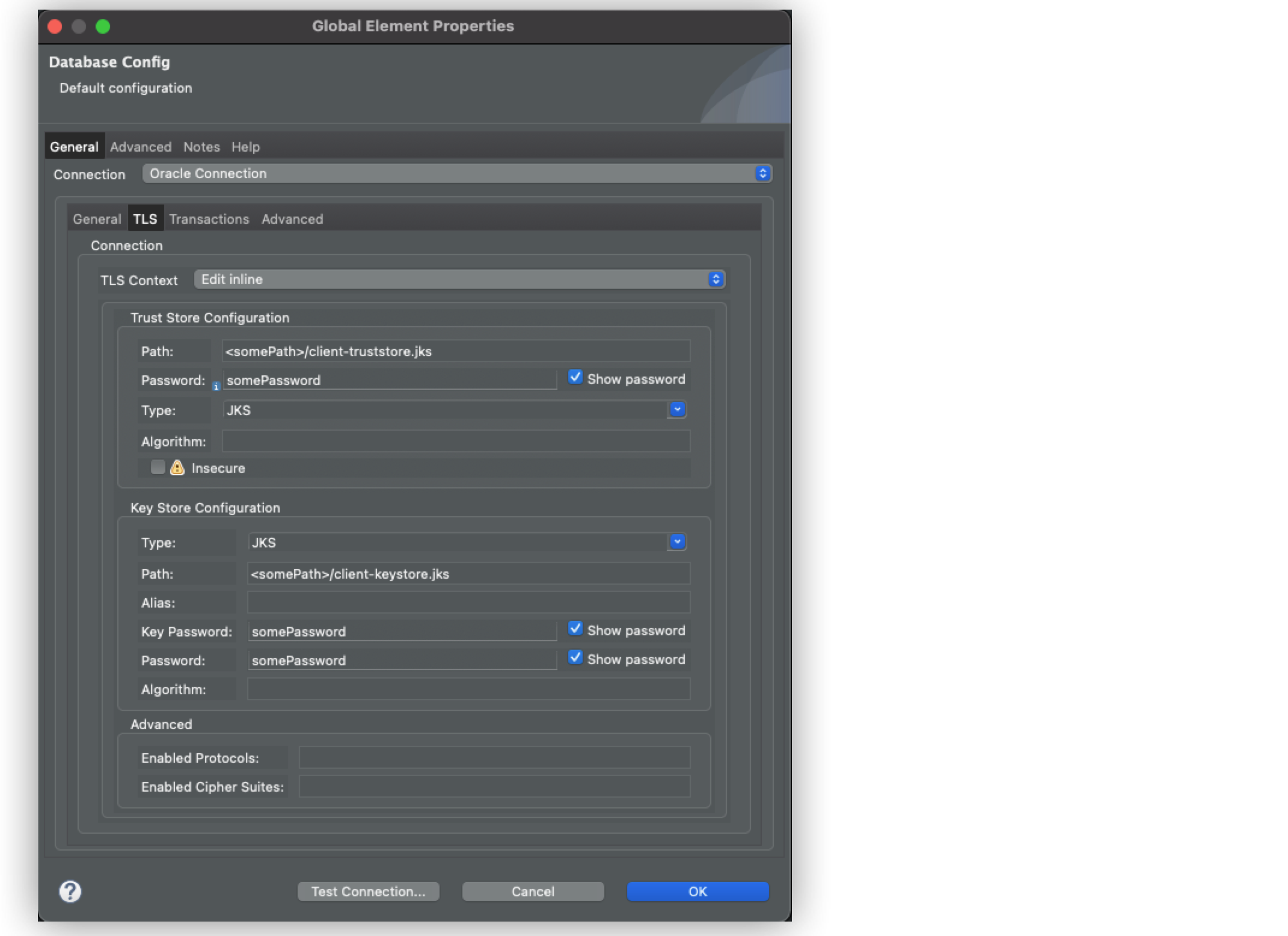Click the Oracle Connection dropdown arrow
The width and height of the screenshot is (1288, 936).
click(x=764, y=173)
